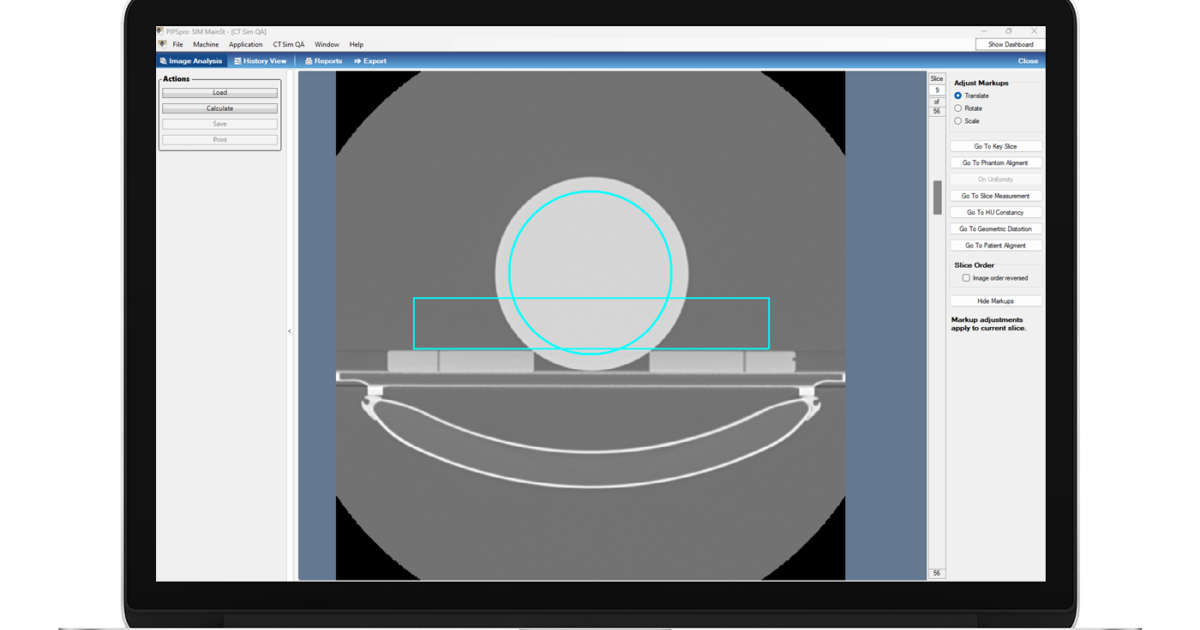Switch markup adjustment to Rotate
Screen dimensions: 1200x630
[x=959, y=108]
